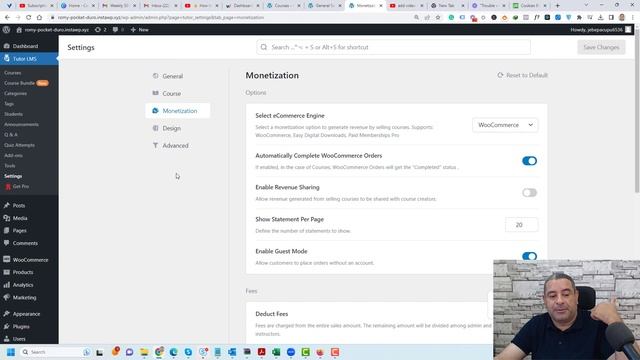Open Add-ons in Tutor LMS menu
The height and width of the screenshot is (360, 640).
(13, 156)
